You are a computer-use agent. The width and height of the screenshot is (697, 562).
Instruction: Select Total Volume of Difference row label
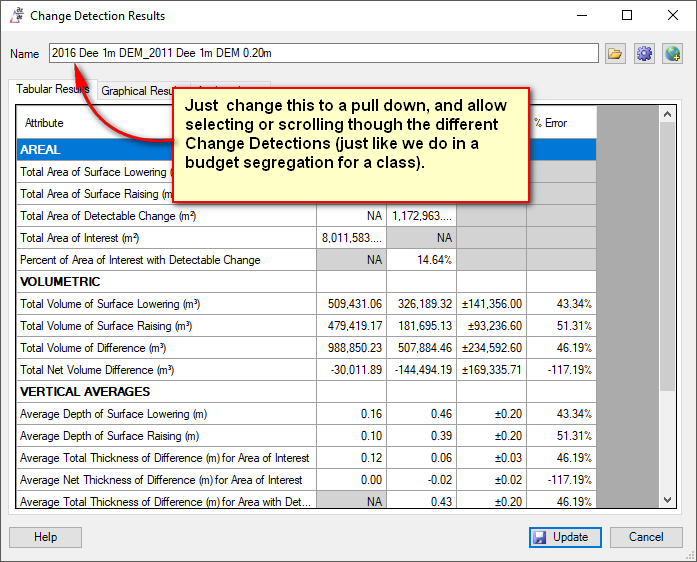point(93,348)
